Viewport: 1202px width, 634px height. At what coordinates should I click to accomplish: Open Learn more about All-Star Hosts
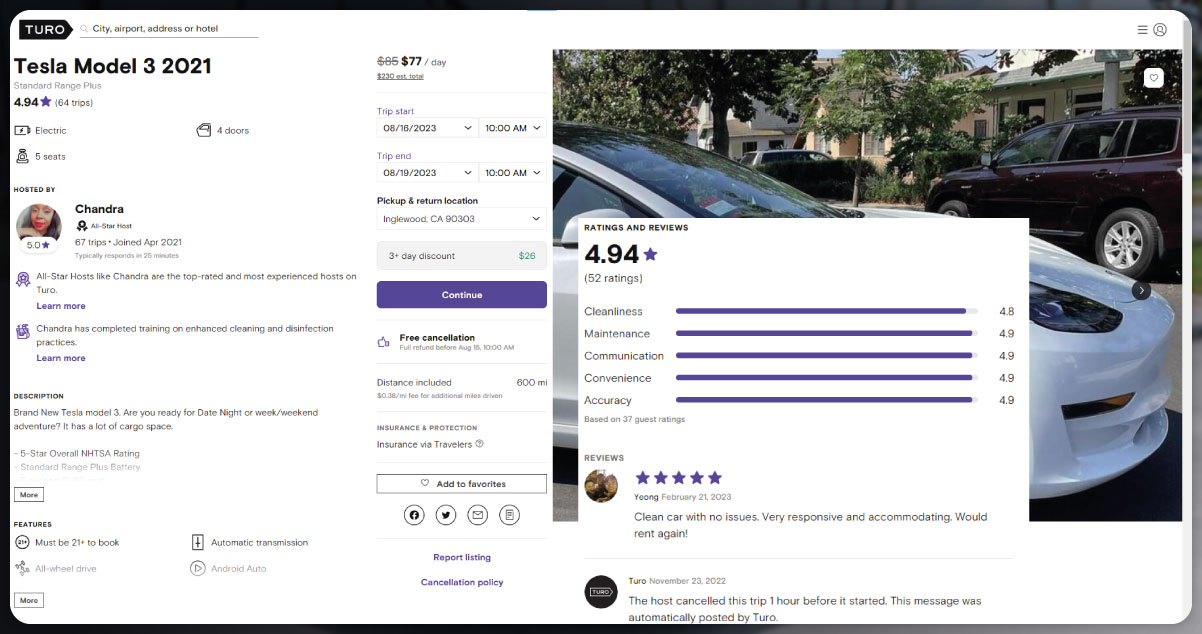(61, 306)
